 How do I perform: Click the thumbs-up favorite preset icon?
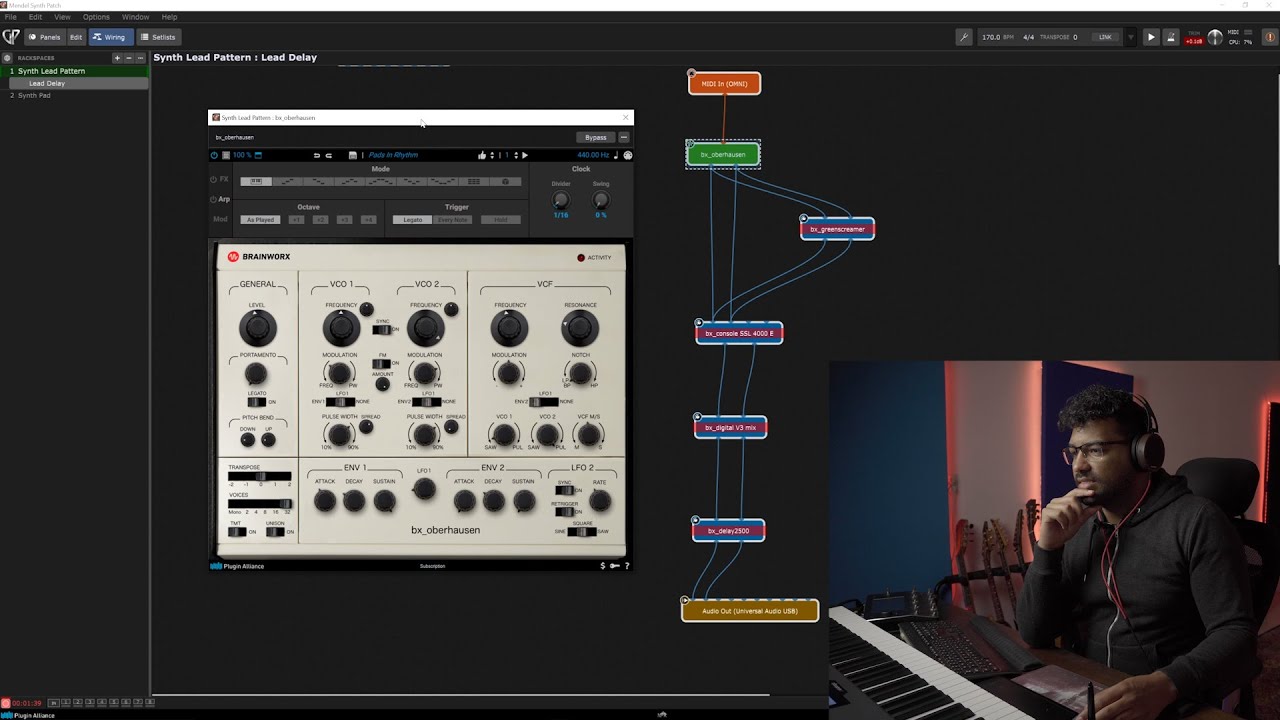(482, 155)
